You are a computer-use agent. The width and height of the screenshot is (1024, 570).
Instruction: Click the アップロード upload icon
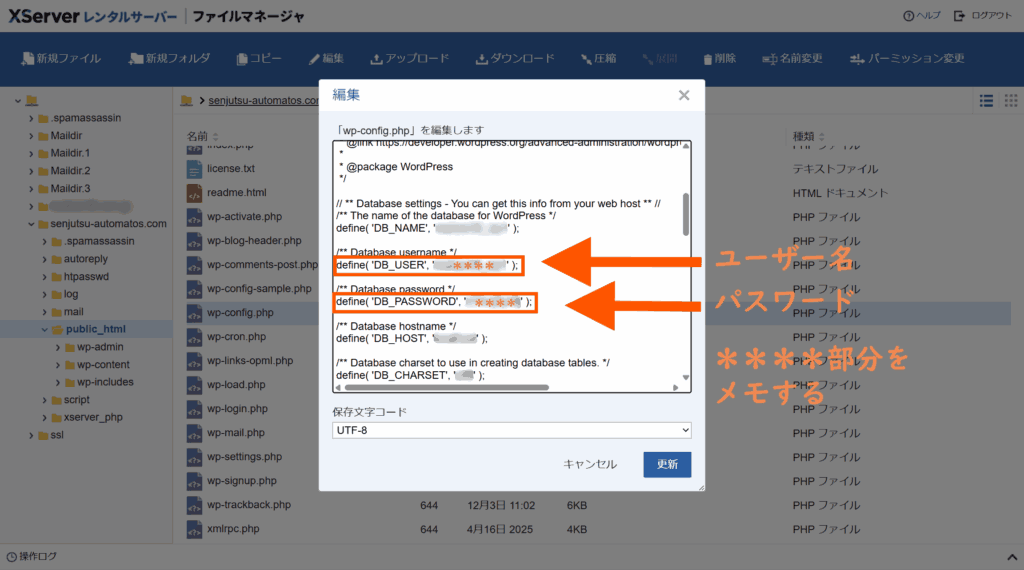[x=377, y=59]
